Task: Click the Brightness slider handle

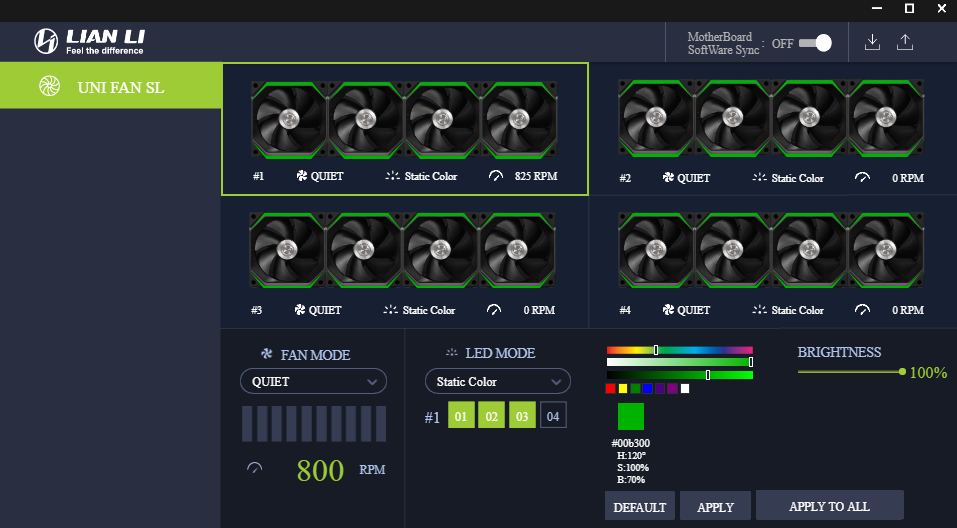Action: pyautogui.click(x=902, y=372)
